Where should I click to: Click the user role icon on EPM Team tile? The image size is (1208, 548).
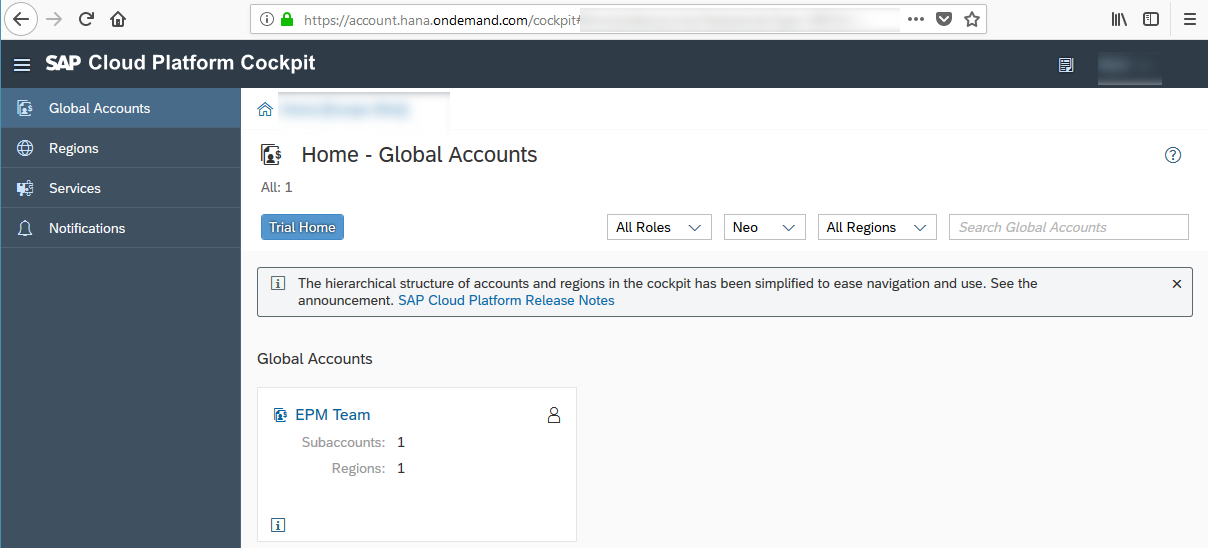pos(554,415)
